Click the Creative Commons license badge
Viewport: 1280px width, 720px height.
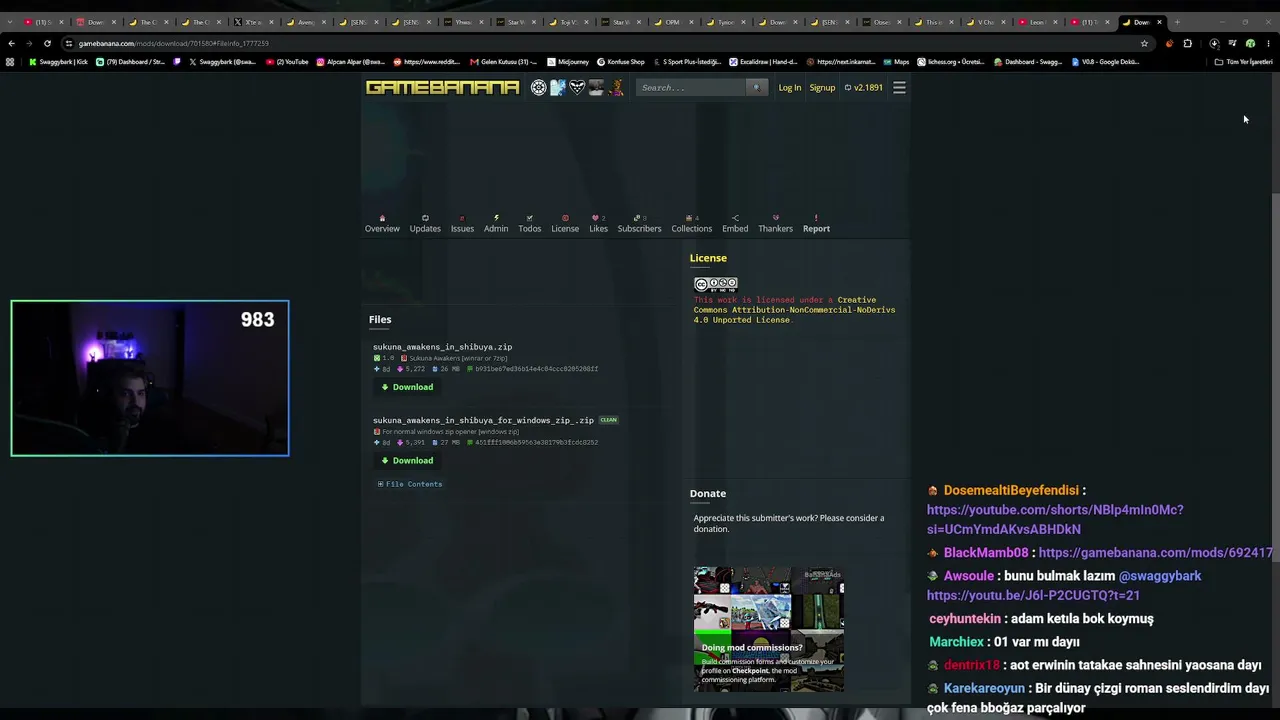(x=716, y=285)
